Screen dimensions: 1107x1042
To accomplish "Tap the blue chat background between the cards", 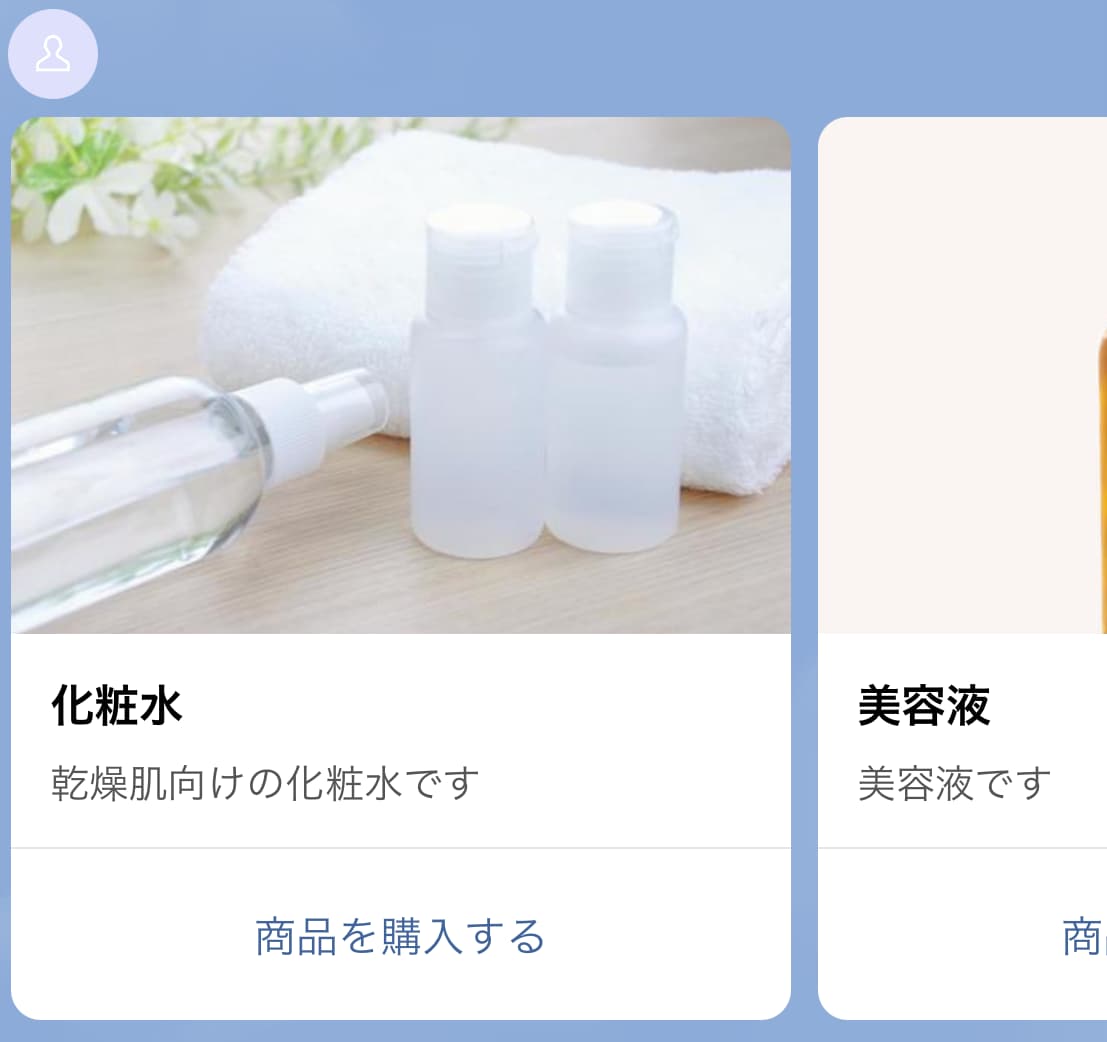I will click(x=804, y=565).
